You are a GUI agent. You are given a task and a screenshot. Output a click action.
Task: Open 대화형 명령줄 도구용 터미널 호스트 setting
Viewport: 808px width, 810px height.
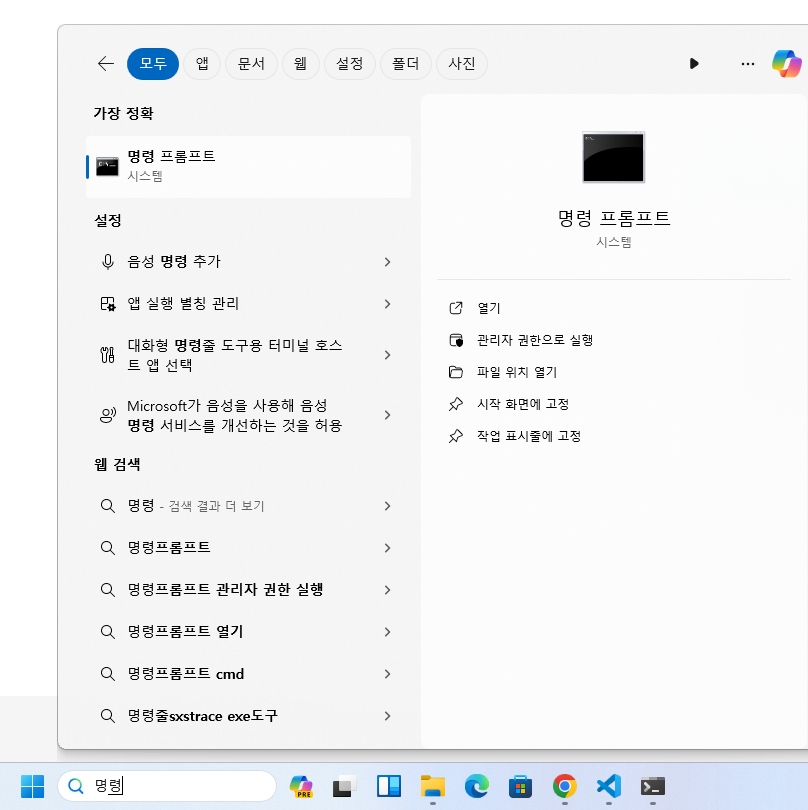[x=248, y=355]
